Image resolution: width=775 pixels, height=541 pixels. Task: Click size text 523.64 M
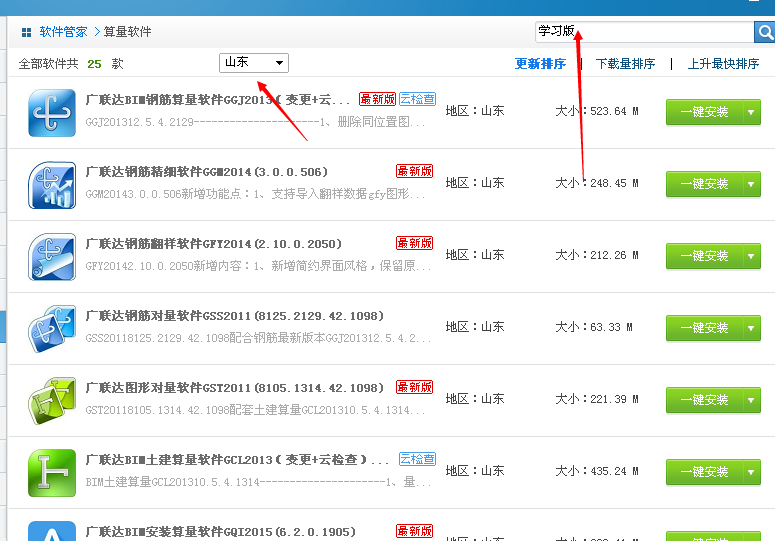(x=614, y=112)
